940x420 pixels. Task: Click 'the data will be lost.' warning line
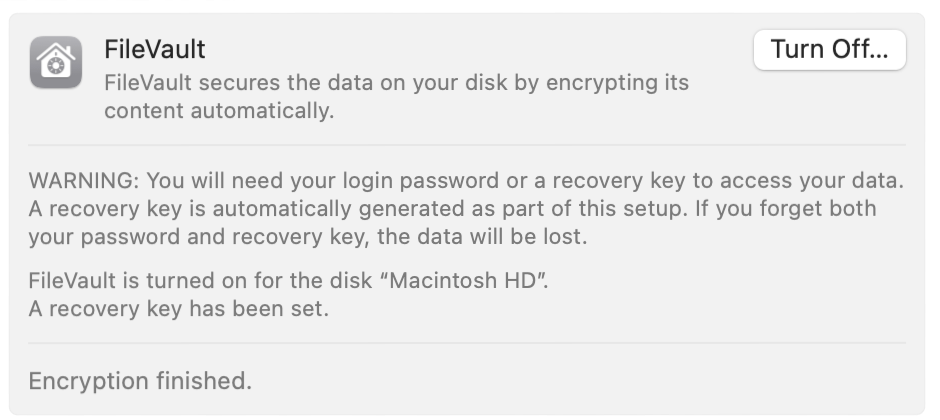tap(482, 237)
